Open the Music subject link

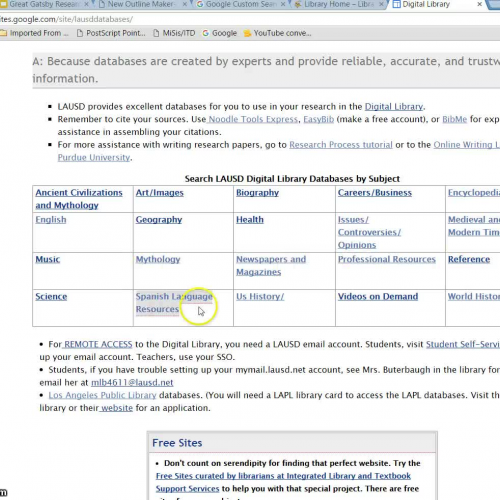pos(48,259)
